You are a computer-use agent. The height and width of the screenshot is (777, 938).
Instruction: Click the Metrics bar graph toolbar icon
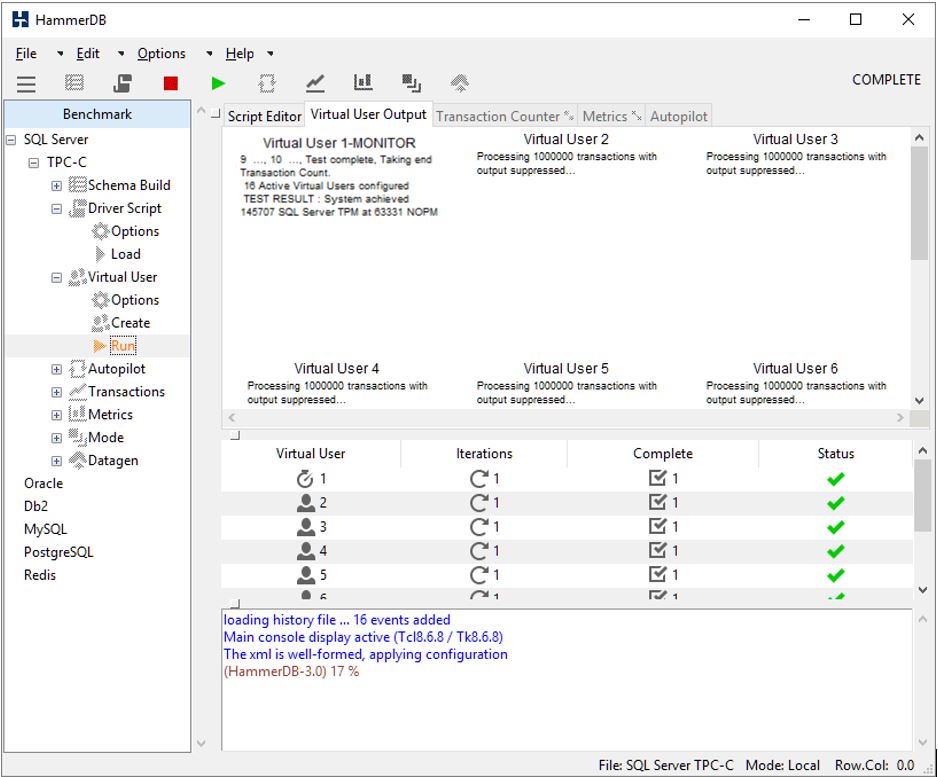tap(363, 84)
